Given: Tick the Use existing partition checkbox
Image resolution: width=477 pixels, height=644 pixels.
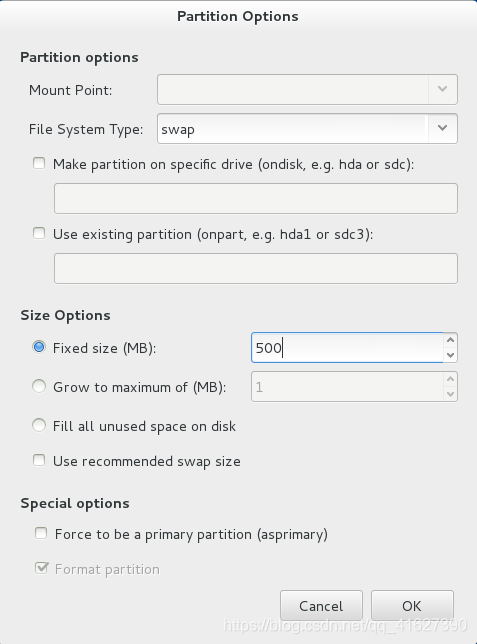Looking at the screenshot, I should pyautogui.click(x=39, y=233).
